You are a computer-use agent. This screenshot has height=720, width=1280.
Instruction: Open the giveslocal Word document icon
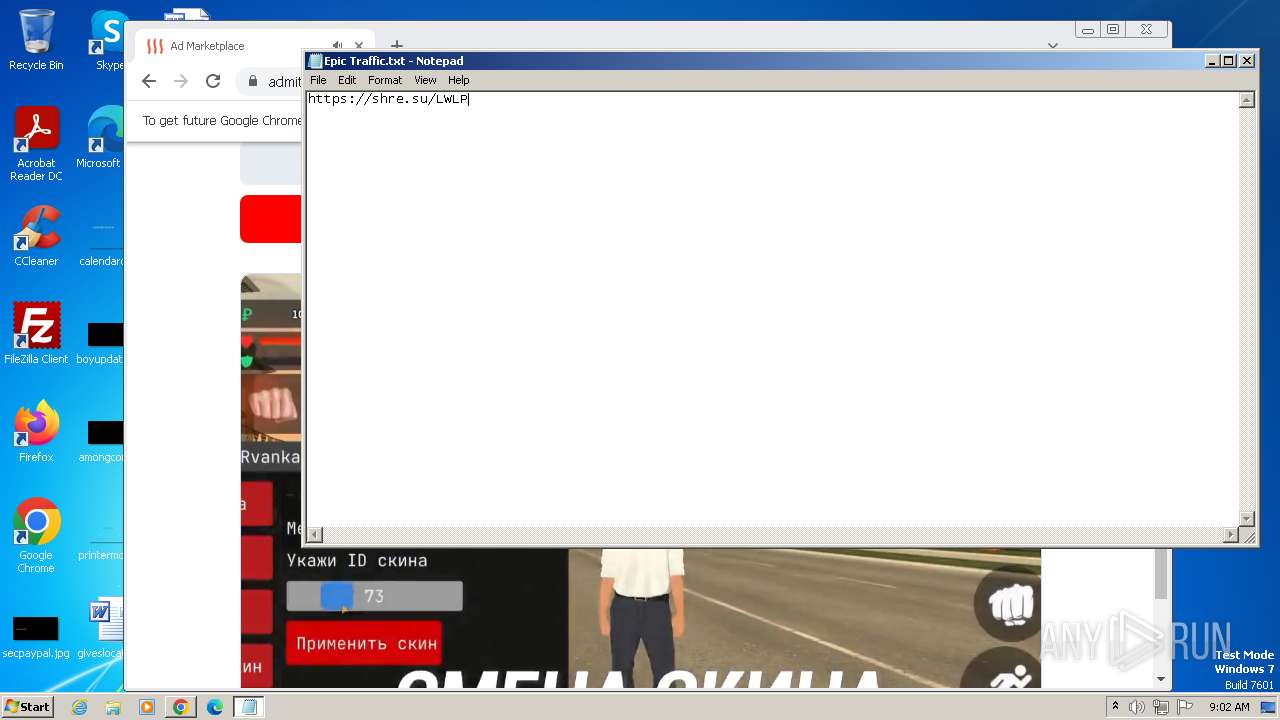pyautogui.click(x=102, y=628)
